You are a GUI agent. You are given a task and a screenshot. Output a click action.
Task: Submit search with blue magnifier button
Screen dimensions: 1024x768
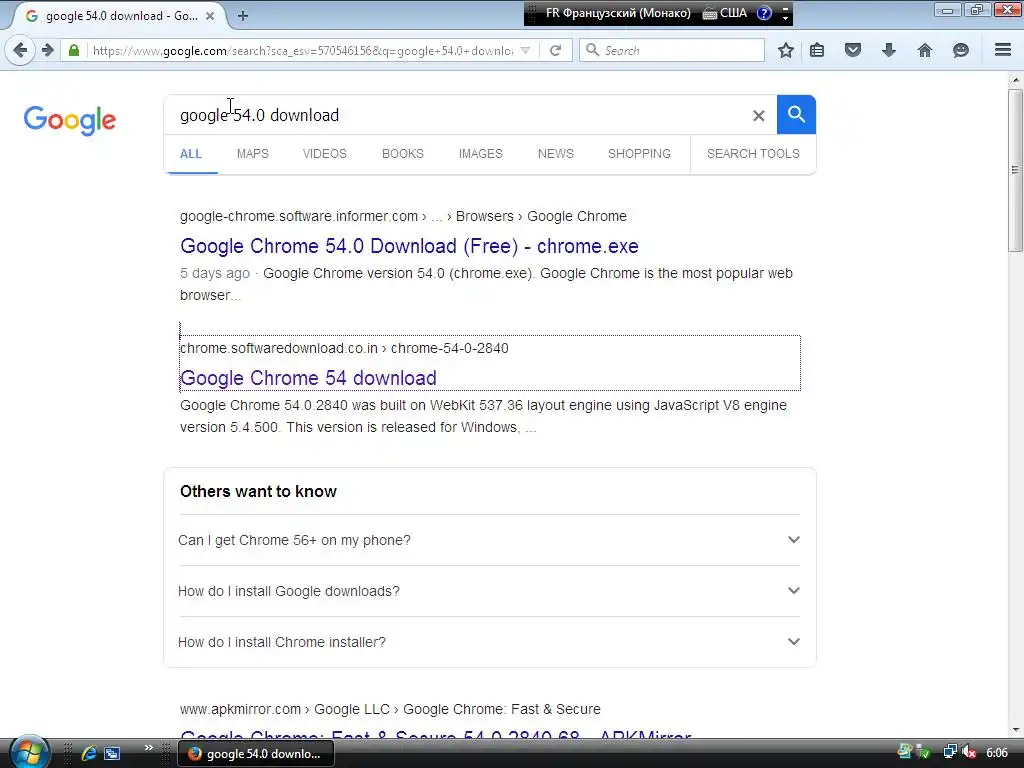796,114
